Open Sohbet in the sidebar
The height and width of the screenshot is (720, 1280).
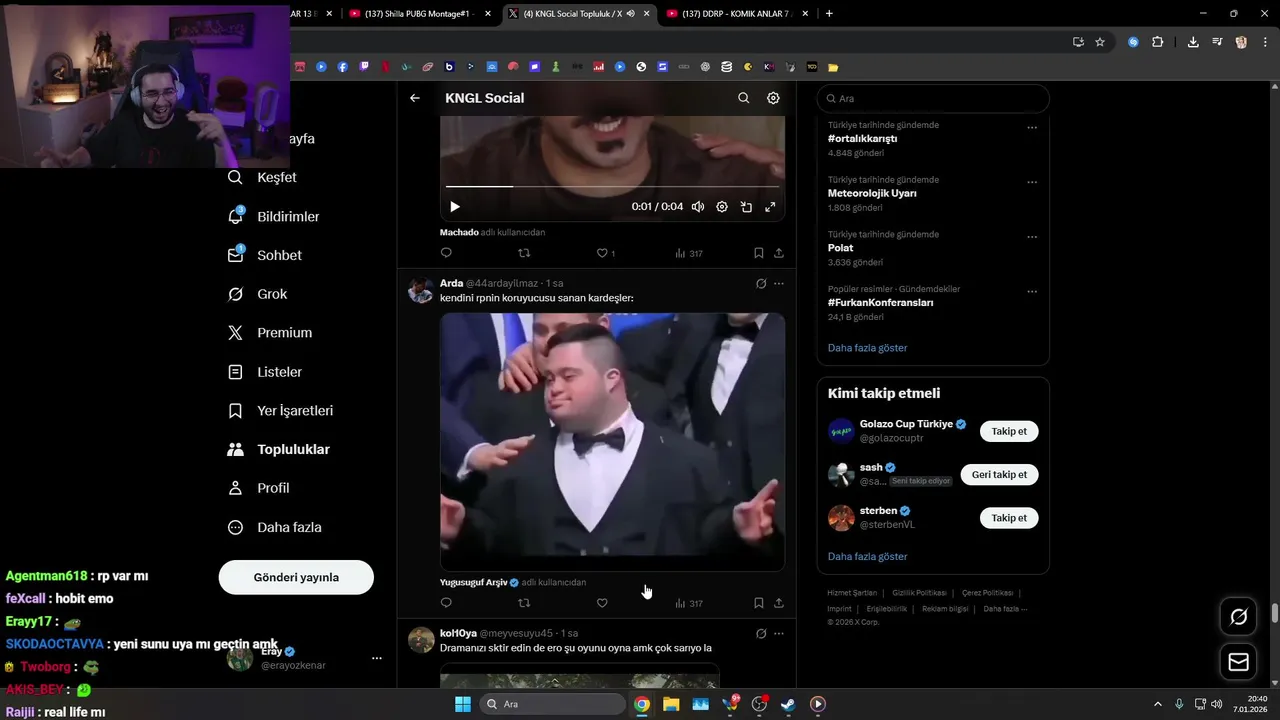pos(264,255)
